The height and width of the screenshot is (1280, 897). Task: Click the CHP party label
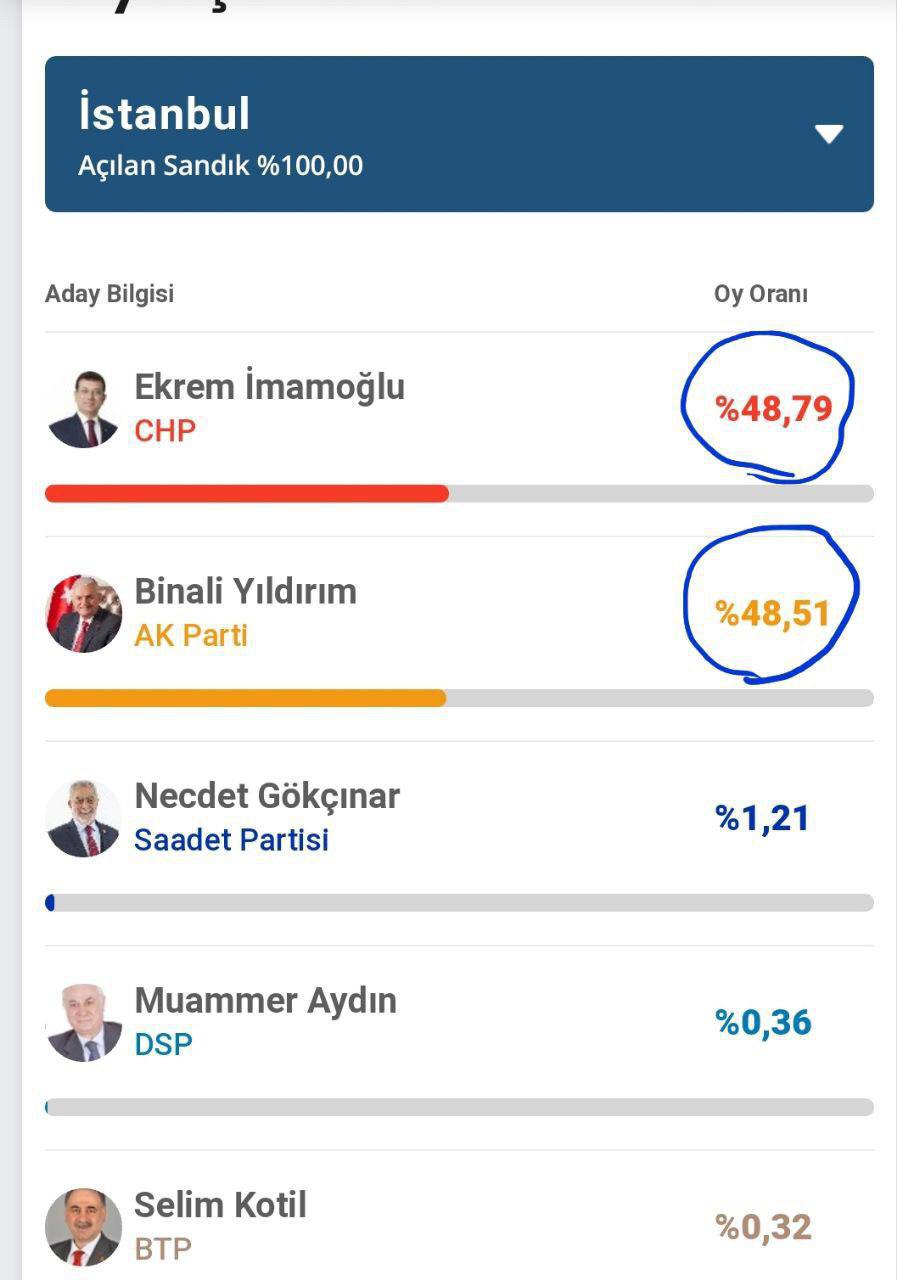(165, 431)
